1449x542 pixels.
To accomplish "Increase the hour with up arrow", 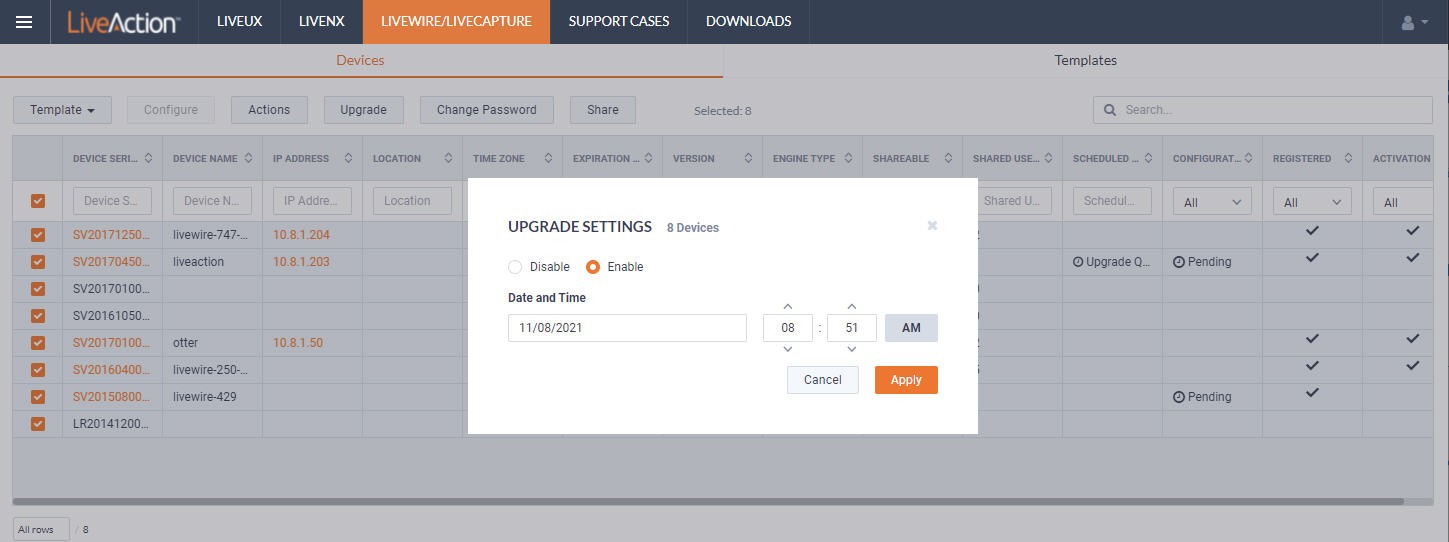I will pos(788,306).
